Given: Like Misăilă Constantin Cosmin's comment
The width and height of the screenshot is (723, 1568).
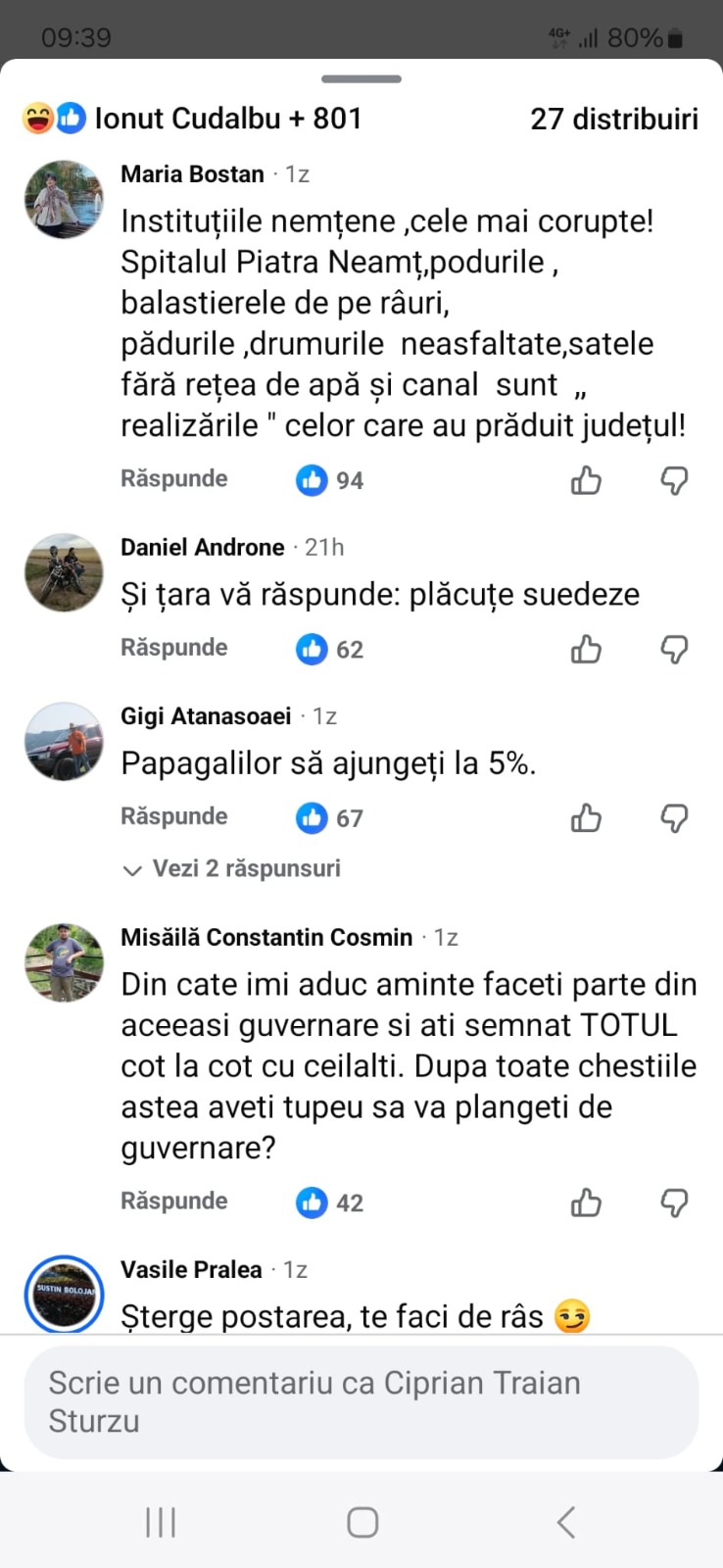Looking at the screenshot, I should [x=586, y=1202].
